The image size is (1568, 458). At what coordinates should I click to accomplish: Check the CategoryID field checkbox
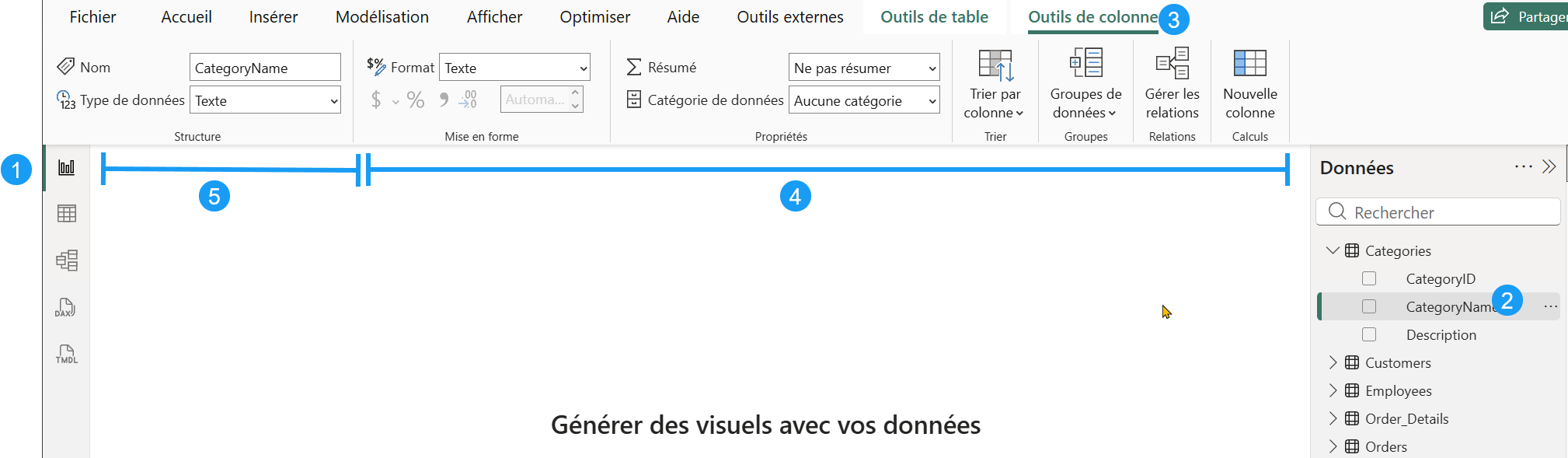coord(1369,278)
